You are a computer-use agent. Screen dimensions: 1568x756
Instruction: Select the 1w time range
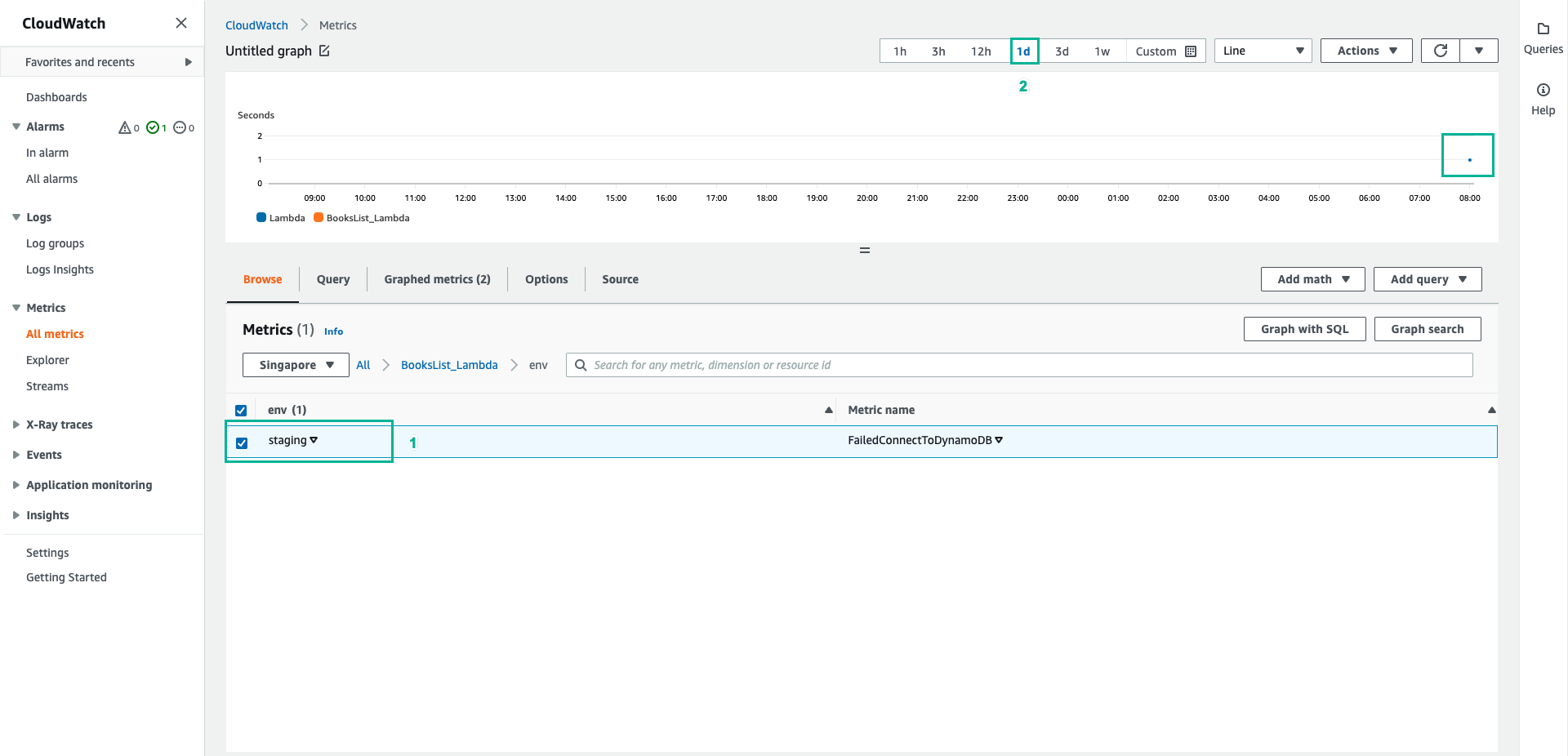[1102, 51]
